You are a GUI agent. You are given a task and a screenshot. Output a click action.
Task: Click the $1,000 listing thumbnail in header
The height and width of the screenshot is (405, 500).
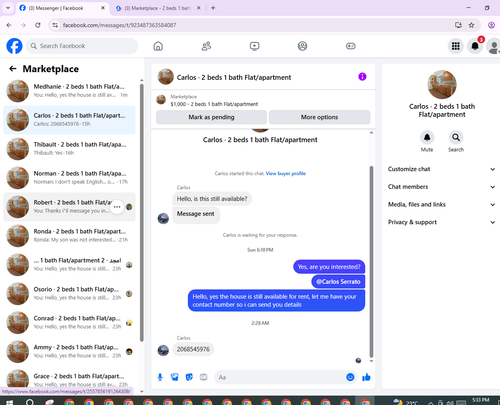point(161,99)
